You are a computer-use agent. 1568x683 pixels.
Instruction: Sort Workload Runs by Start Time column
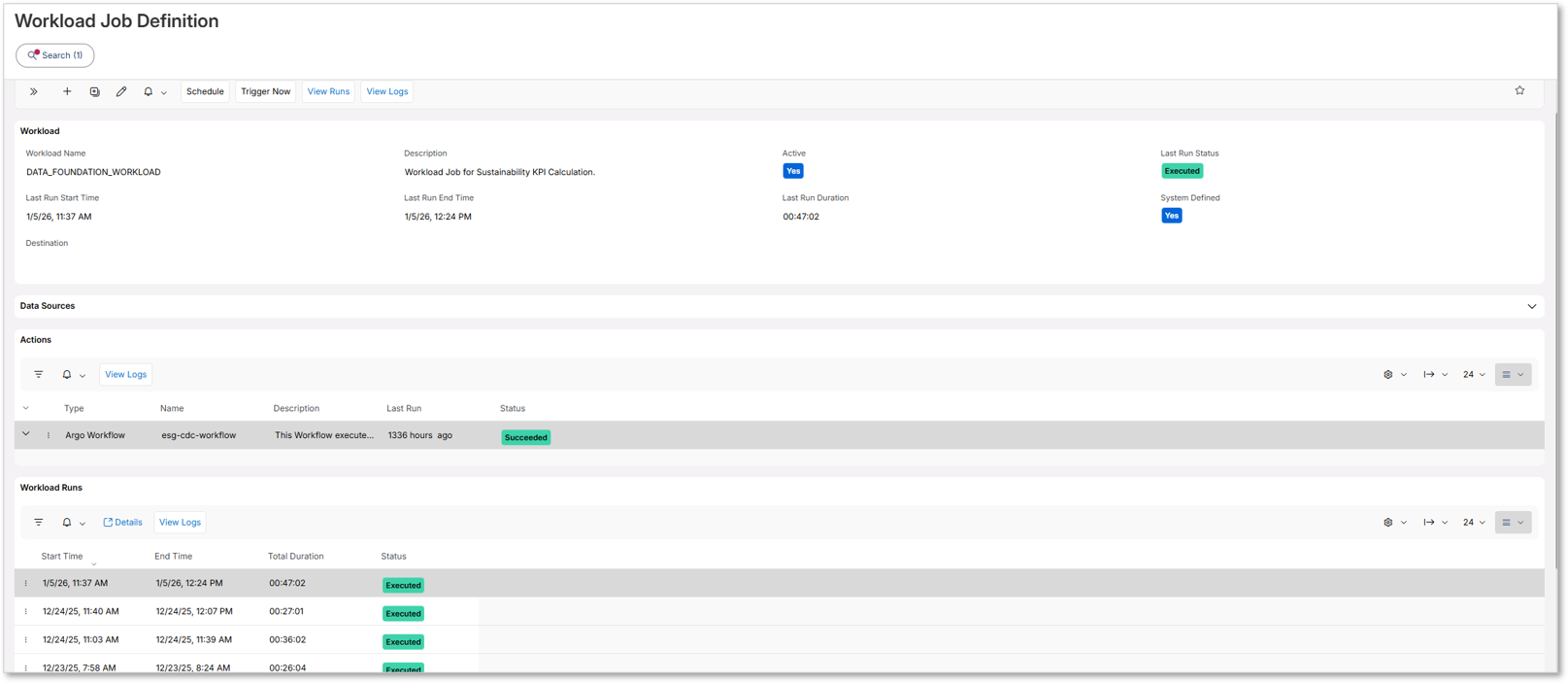tap(62, 556)
